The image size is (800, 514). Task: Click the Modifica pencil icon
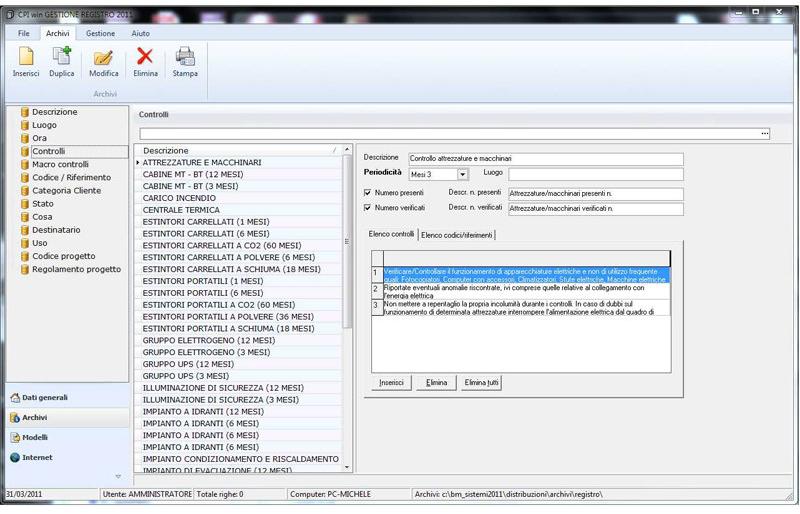click(x=103, y=58)
